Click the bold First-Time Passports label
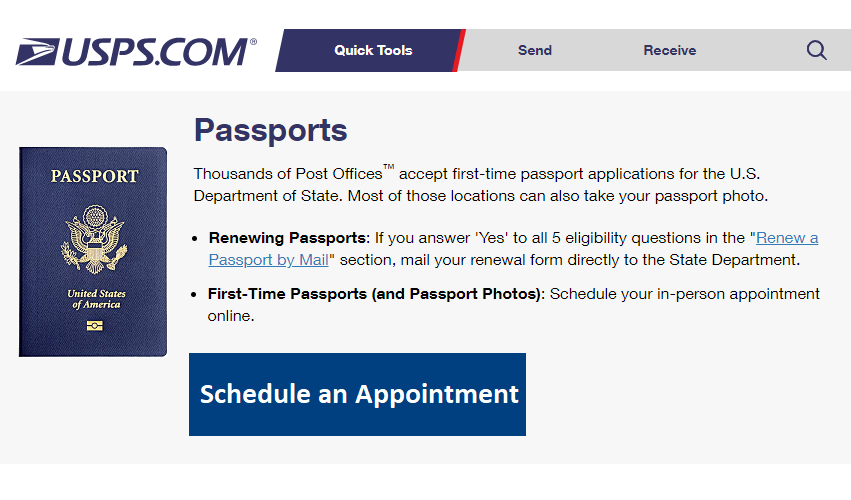Image resolution: width=851 pixels, height=500 pixels. 376,294
